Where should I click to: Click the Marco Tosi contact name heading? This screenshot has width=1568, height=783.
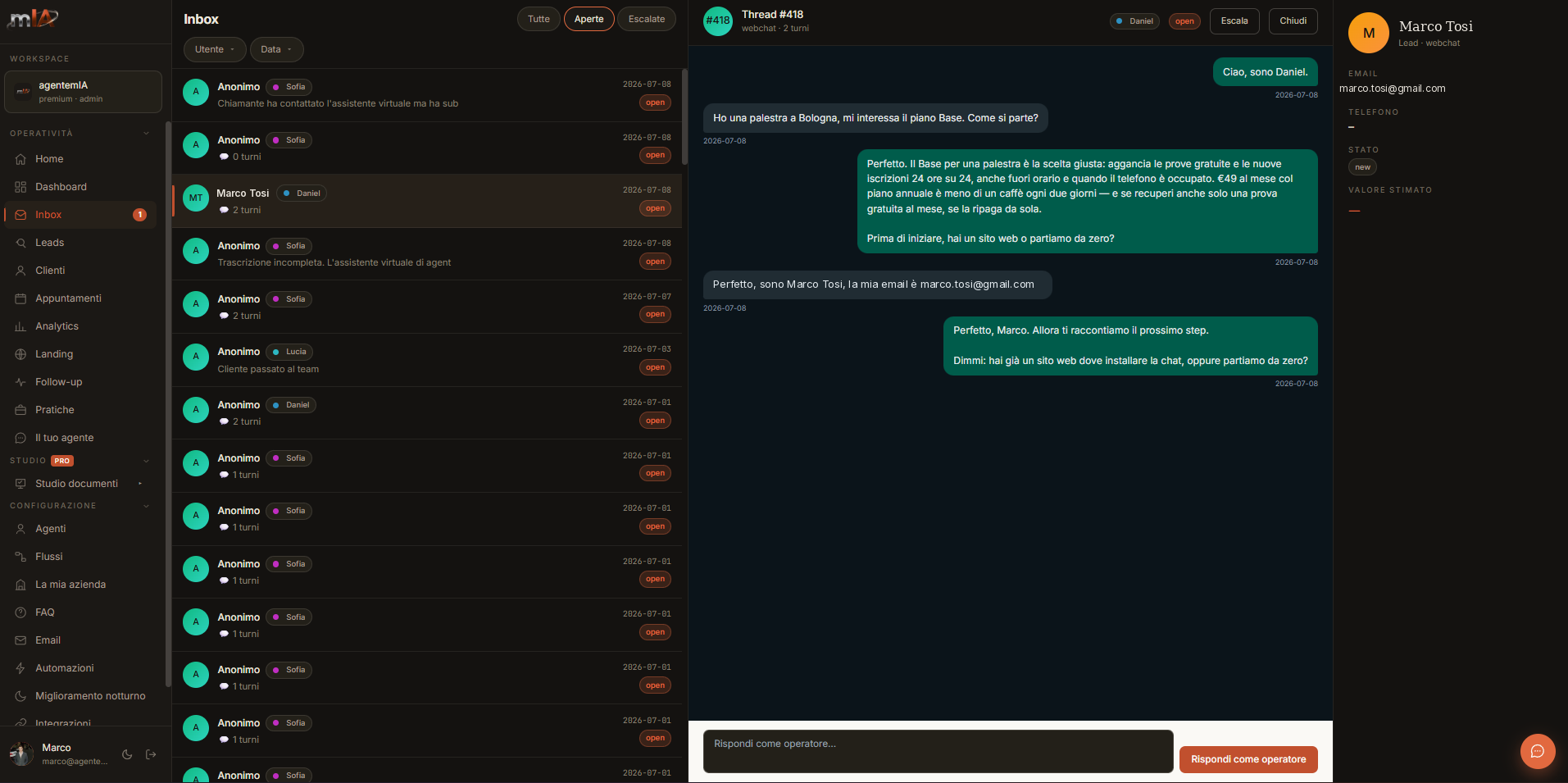pos(1436,26)
